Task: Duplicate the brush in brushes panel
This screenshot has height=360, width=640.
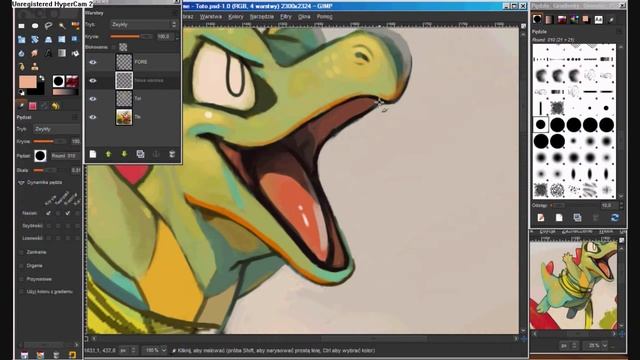Action: point(577,218)
